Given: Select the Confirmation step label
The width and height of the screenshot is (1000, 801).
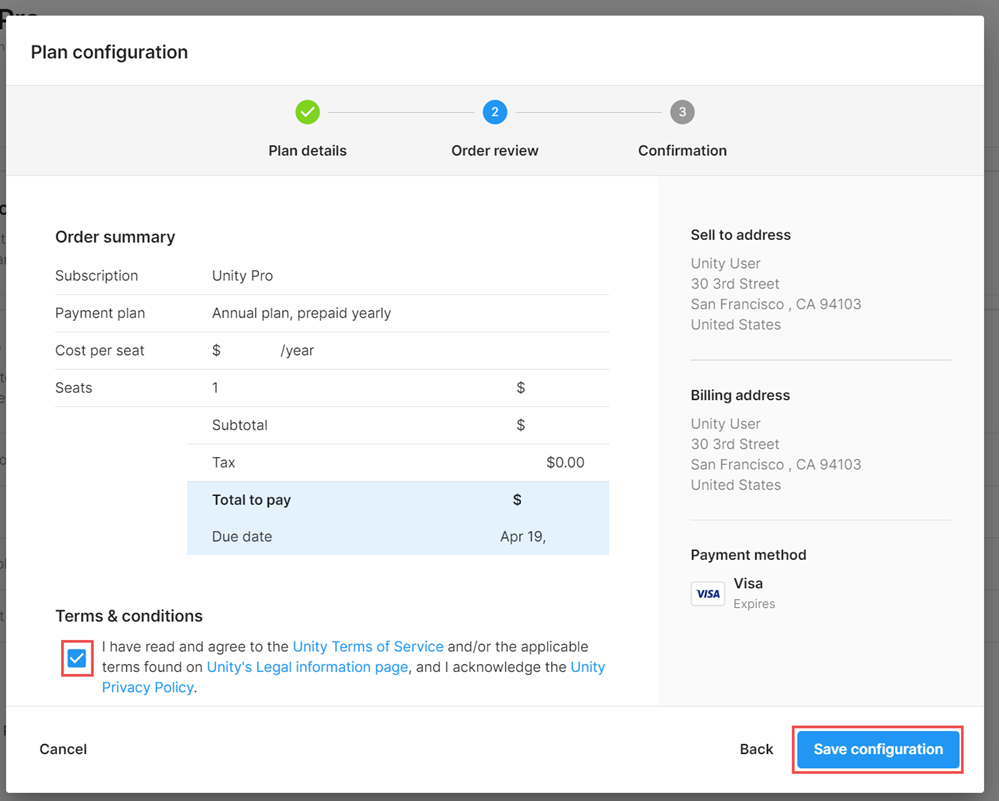Looking at the screenshot, I should [x=682, y=151].
